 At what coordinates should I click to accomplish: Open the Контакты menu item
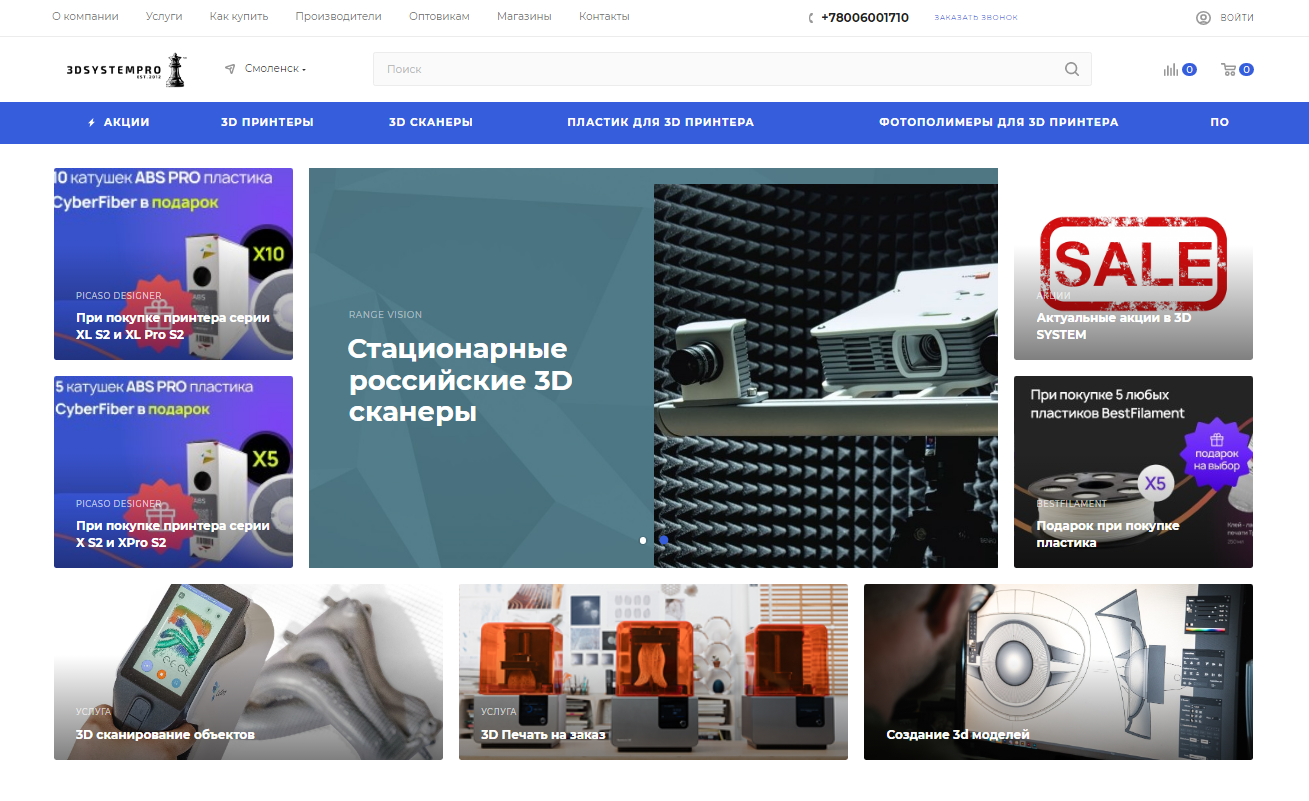pos(604,17)
